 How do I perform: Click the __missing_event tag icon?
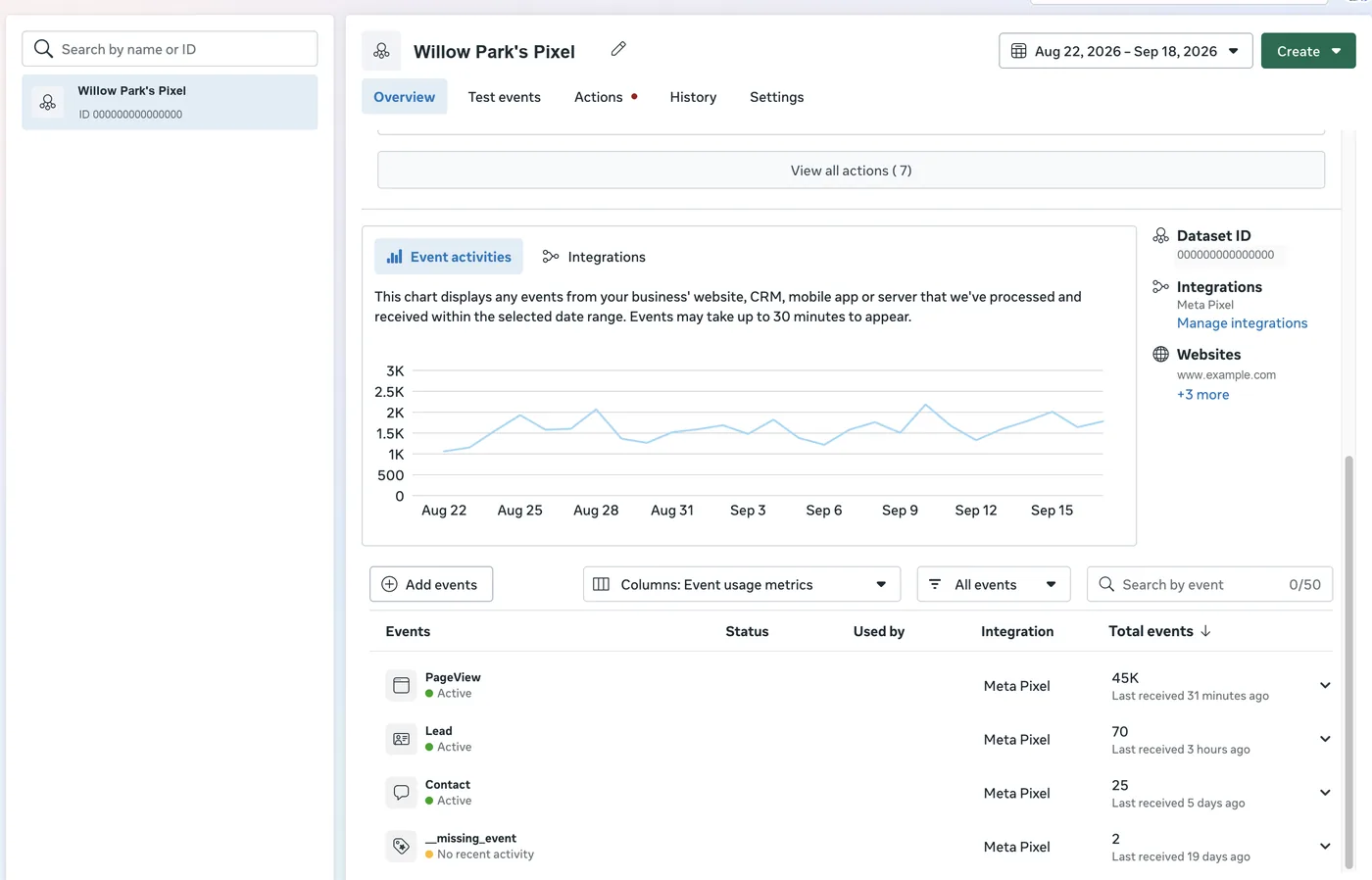point(401,847)
